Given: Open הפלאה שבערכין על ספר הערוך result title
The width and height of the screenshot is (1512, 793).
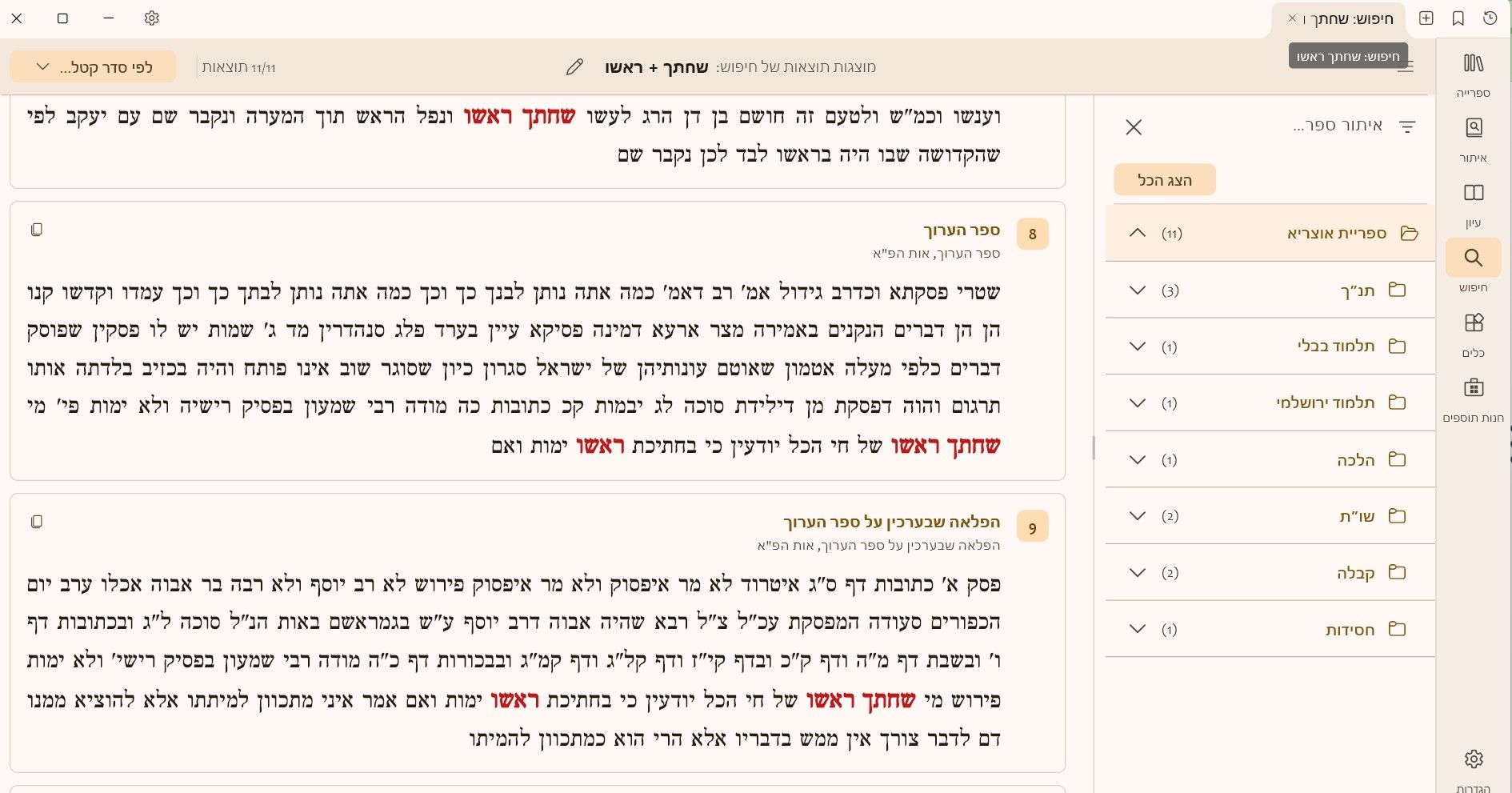Looking at the screenshot, I should coord(892,523).
